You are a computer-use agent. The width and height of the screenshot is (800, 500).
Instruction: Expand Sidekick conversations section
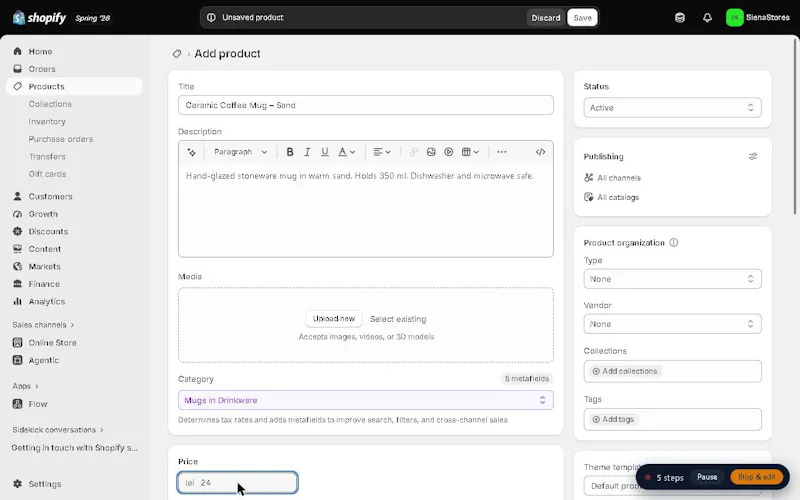tap(58, 430)
